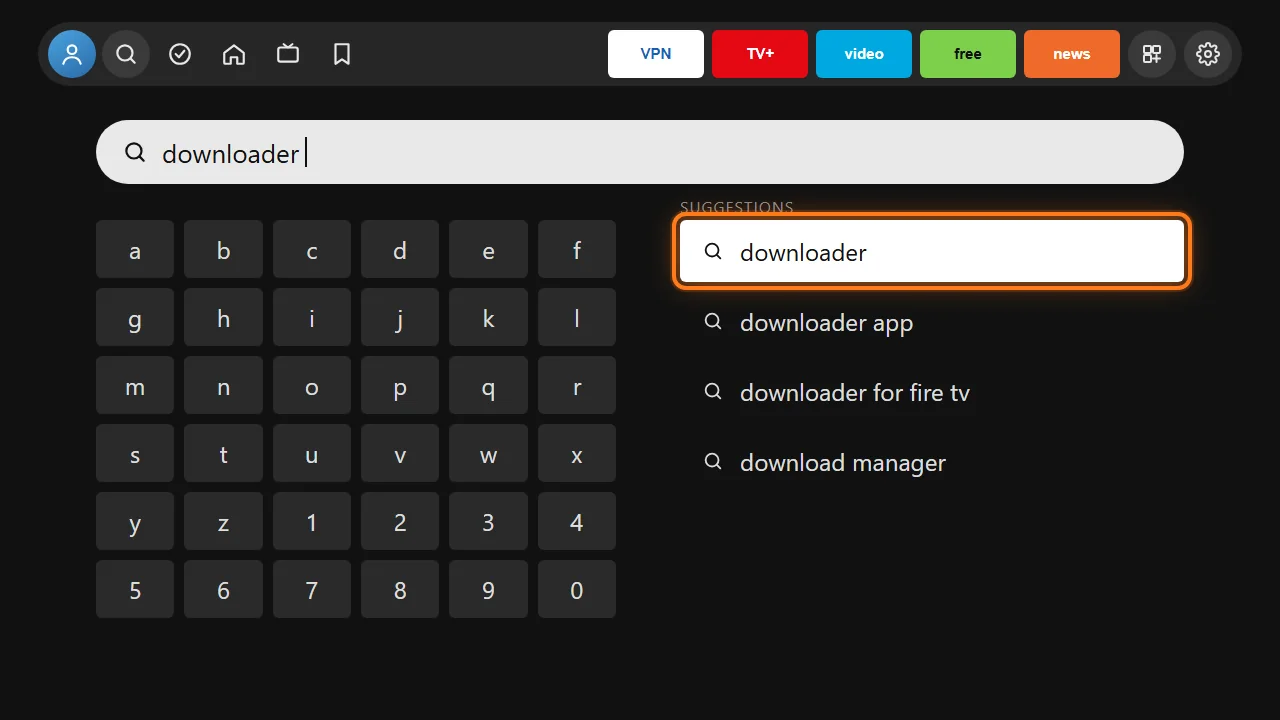Launch the TV+ app tile

click(760, 54)
